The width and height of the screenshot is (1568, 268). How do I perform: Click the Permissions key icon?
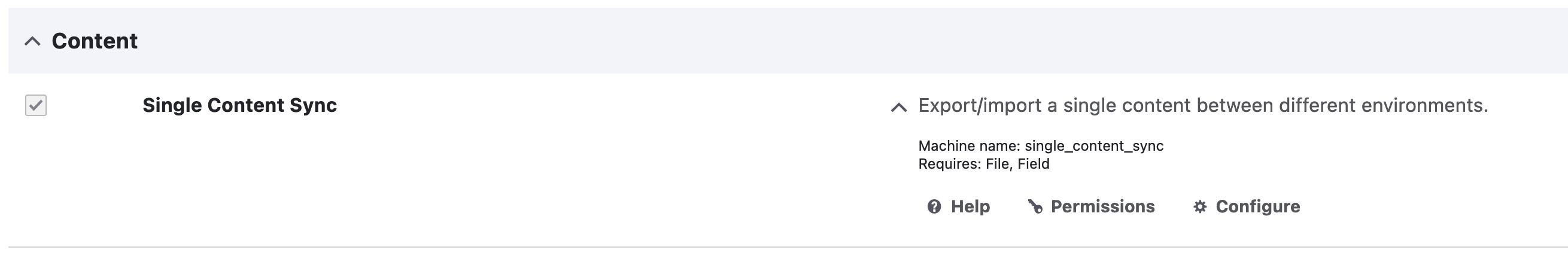click(1035, 207)
